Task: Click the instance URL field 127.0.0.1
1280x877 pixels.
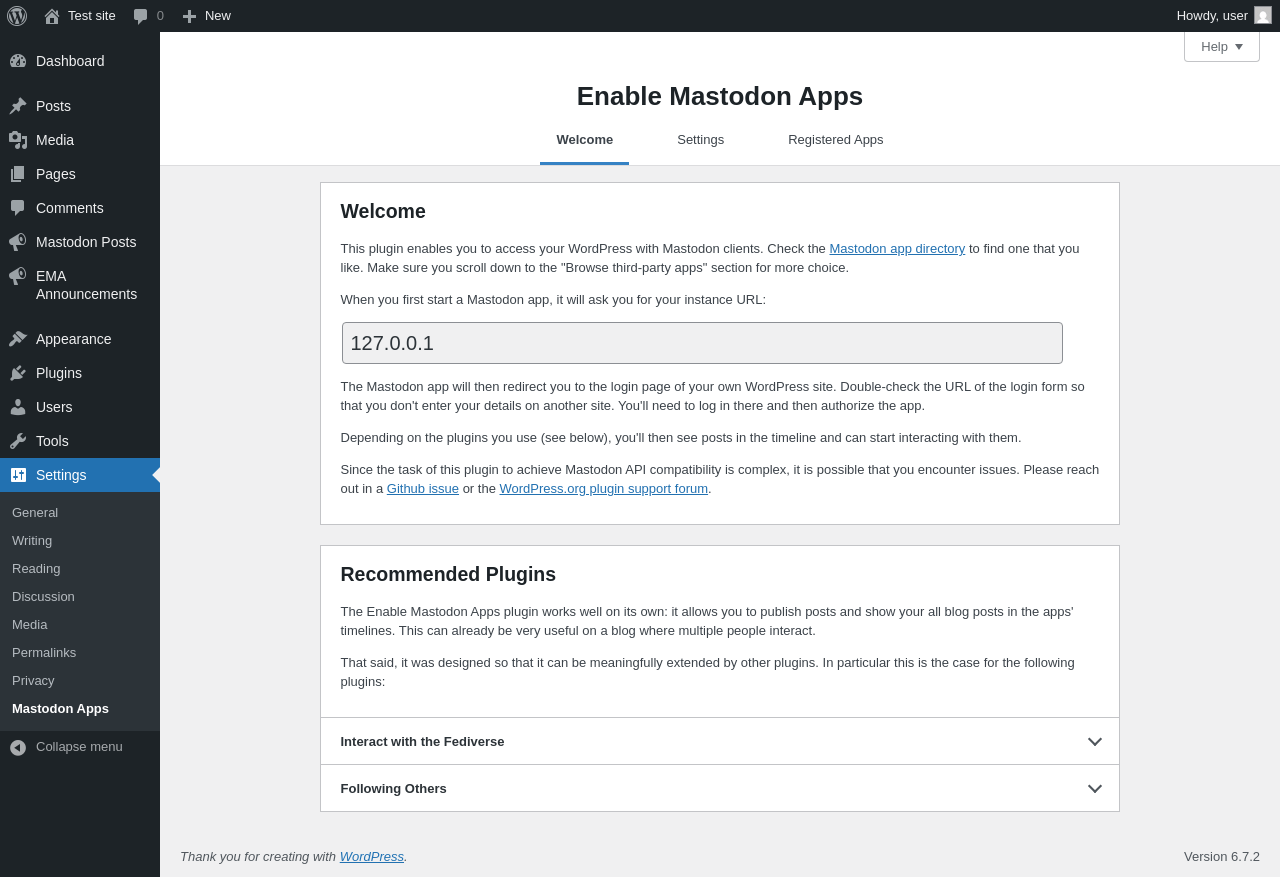Action: coord(702,343)
